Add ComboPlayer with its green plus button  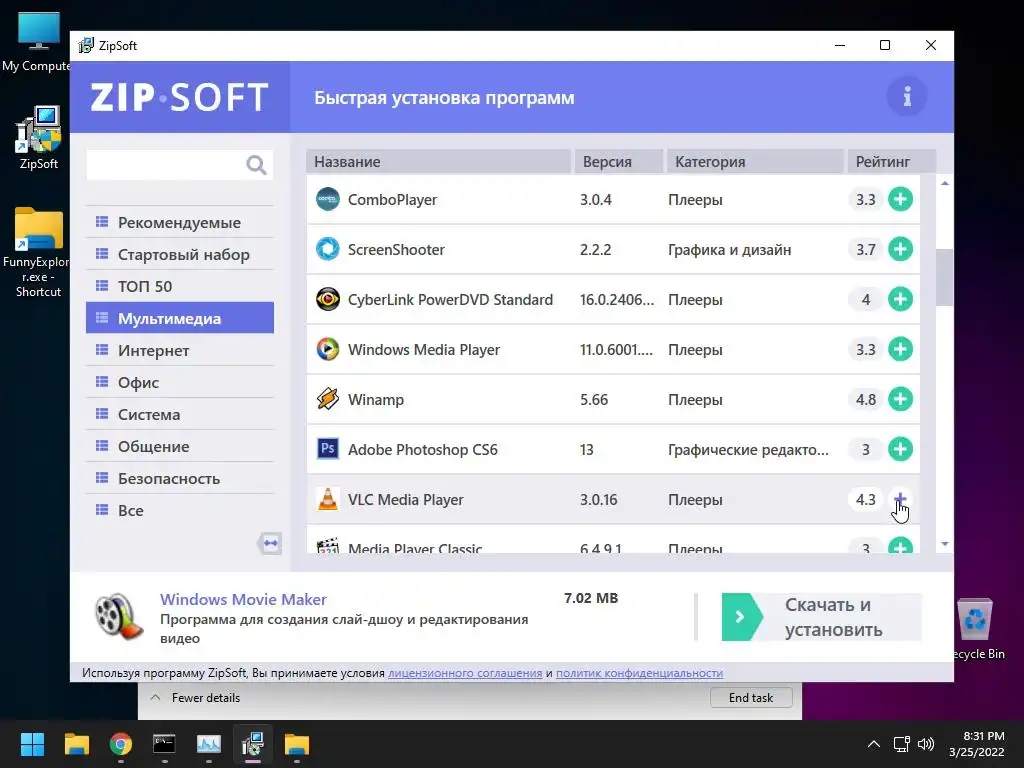click(x=900, y=199)
